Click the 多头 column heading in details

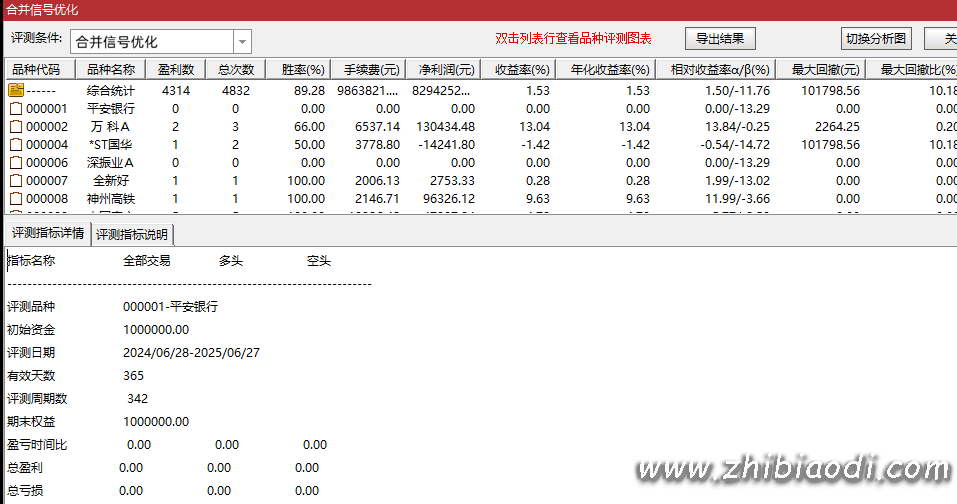pos(231,261)
